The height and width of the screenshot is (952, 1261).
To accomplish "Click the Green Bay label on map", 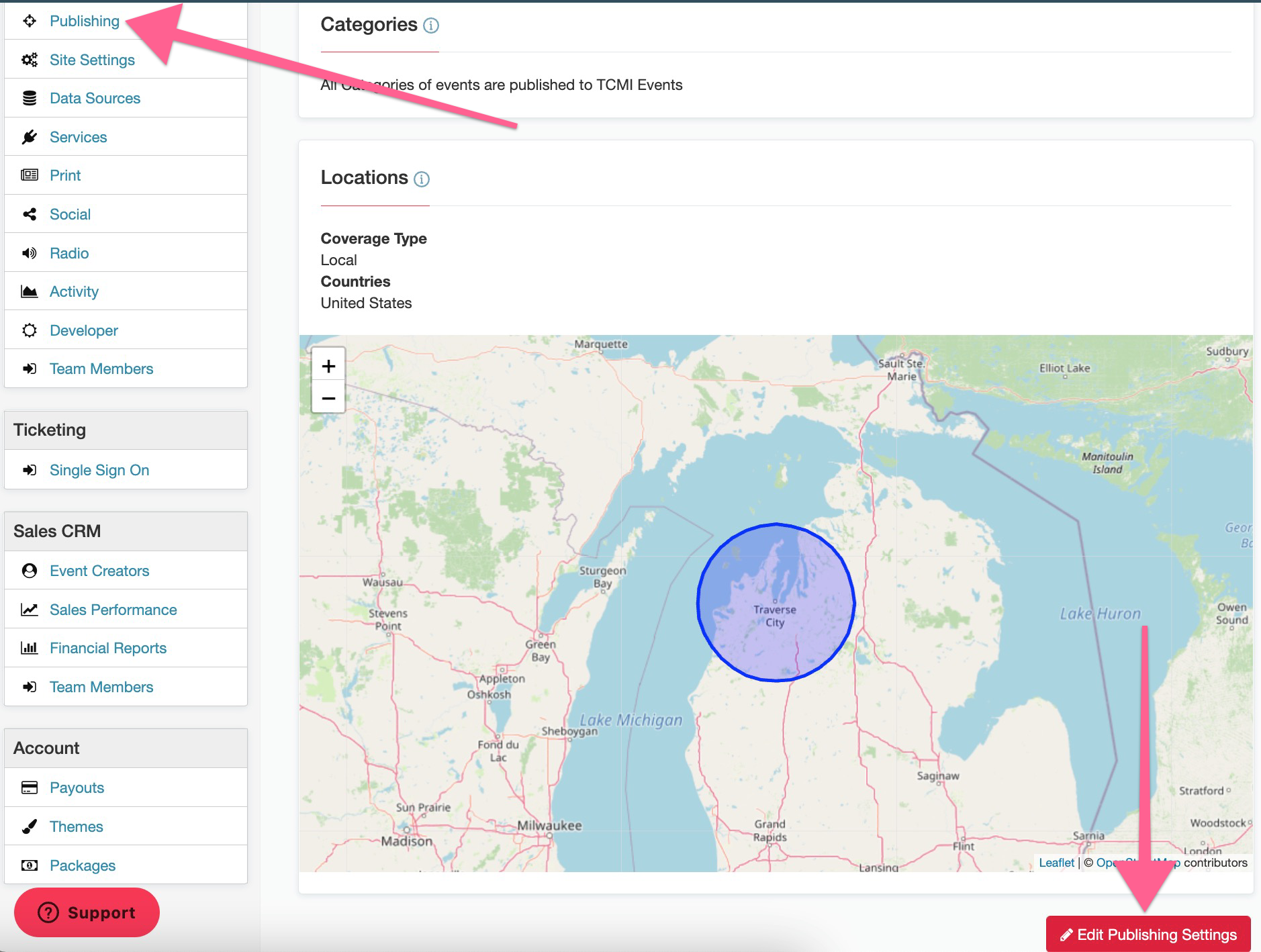I will (541, 651).
